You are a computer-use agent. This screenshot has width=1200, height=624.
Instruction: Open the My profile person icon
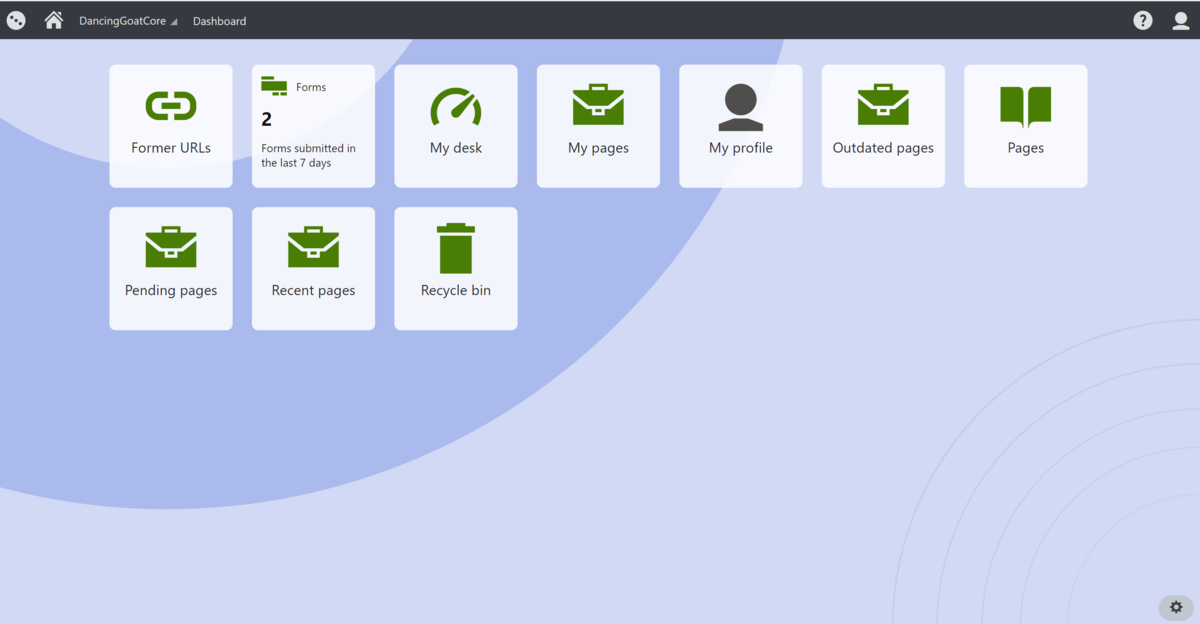pos(741,107)
